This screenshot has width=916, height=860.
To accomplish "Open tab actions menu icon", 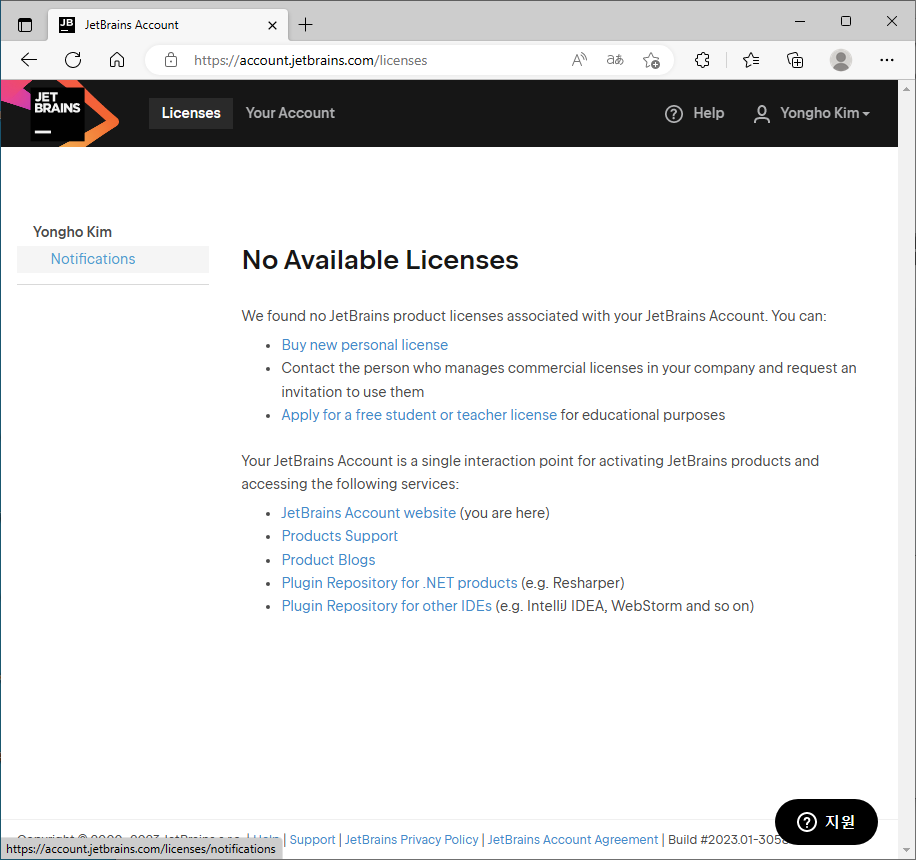I will tap(25, 25).
